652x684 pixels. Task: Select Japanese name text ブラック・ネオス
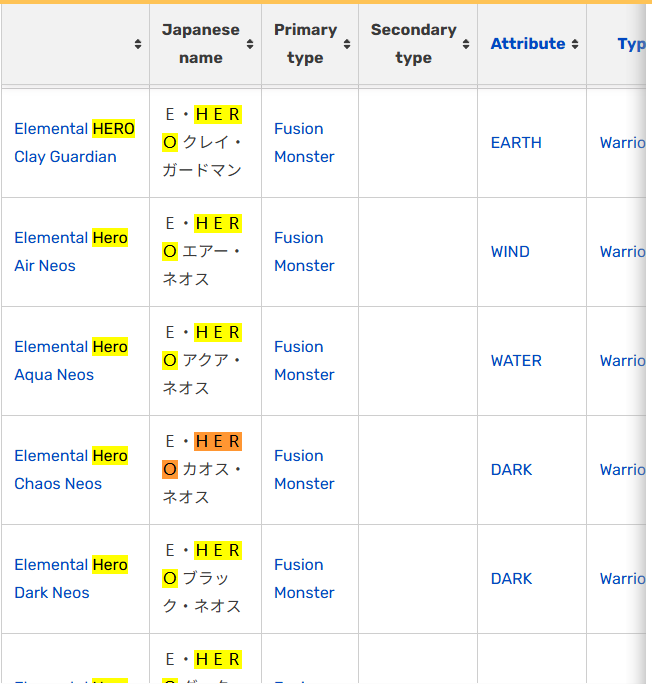tap(202, 592)
